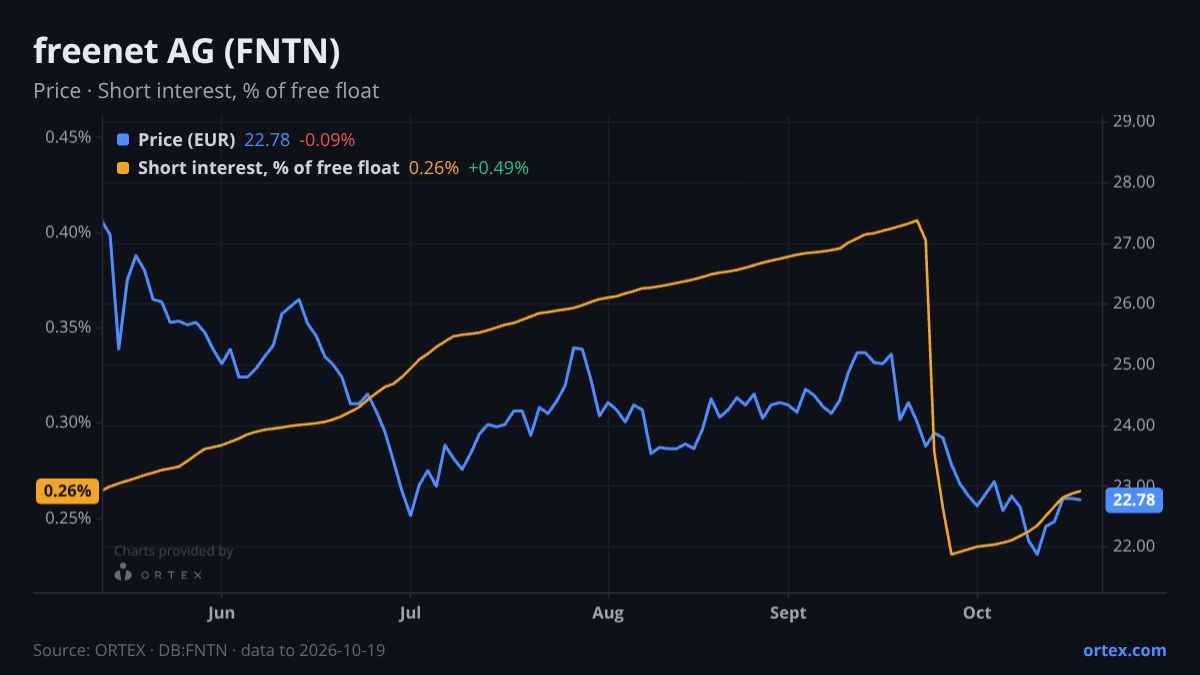Click the Jul x-axis label
The width and height of the screenshot is (1200, 675).
(409, 613)
